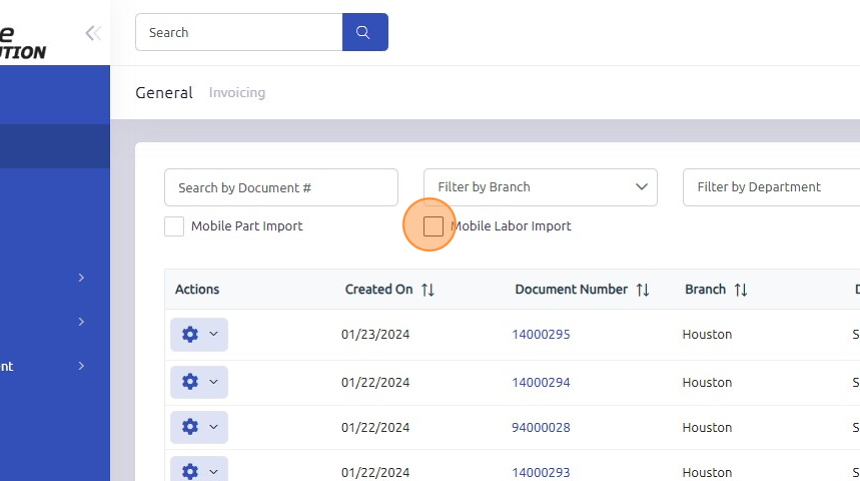Open document number 14000293 link

pyautogui.click(x=541, y=472)
